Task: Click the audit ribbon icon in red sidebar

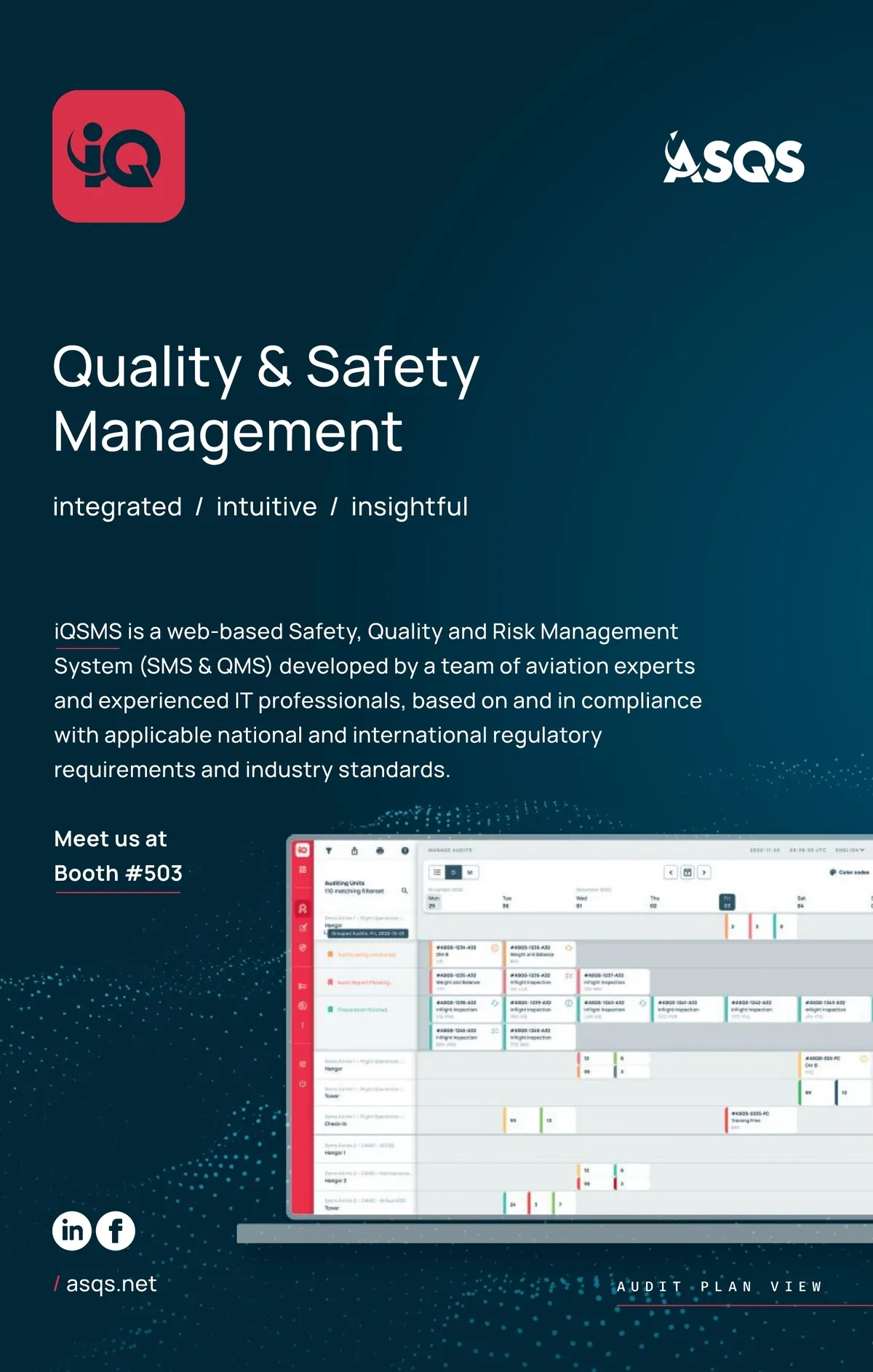Action: [x=303, y=909]
